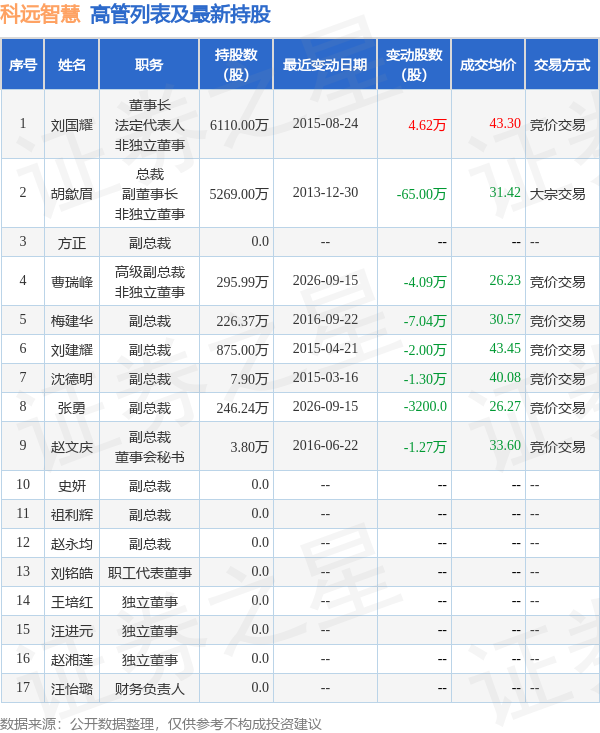The height and width of the screenshot is (733, 600).
Task: Click 梅建华's holding 226.37万
Action: click(x=242, y=321)
